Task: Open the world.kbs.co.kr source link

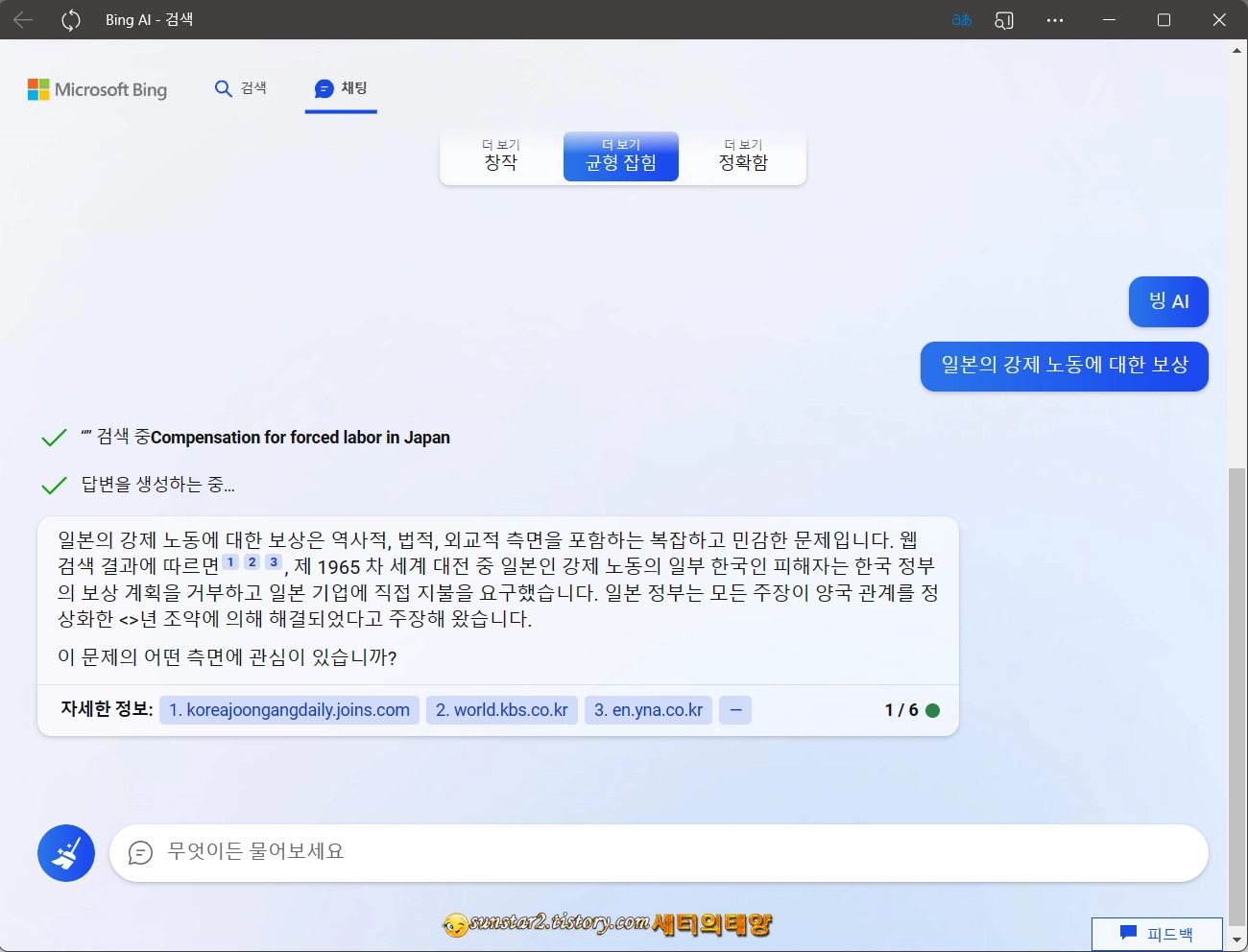Action: 502,710
